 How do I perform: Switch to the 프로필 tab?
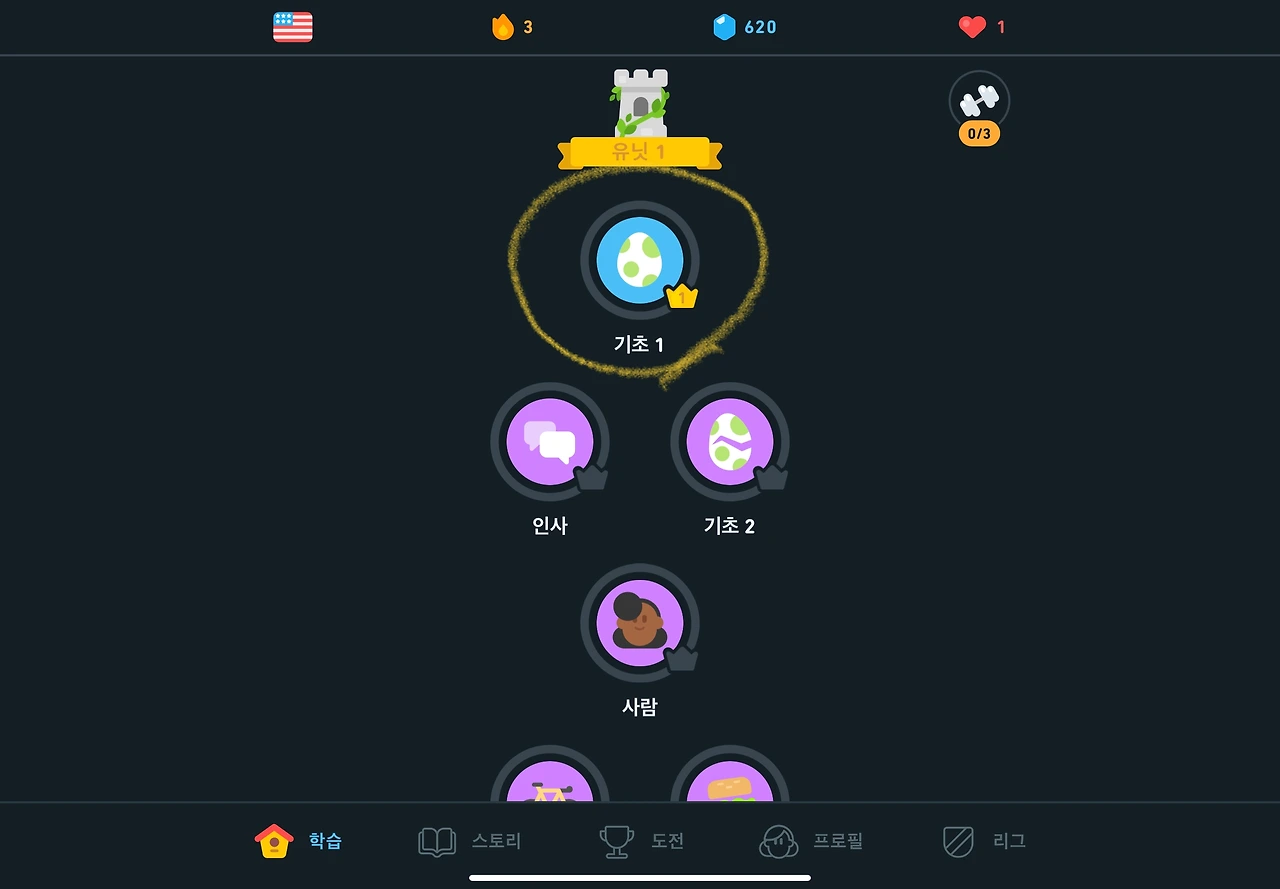(811, 841)
